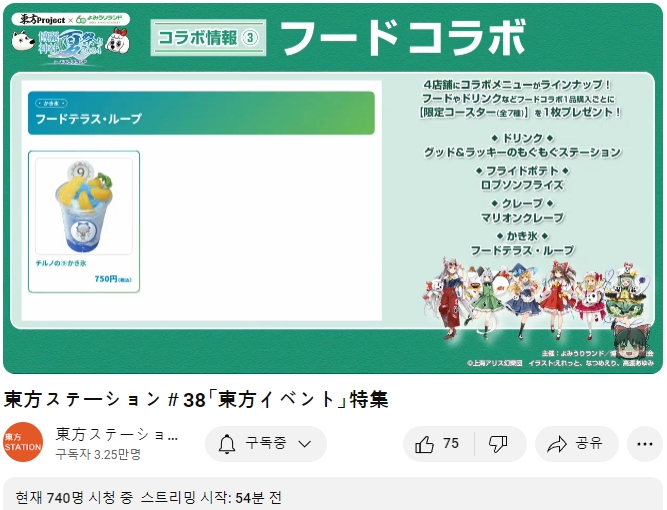Open the three-dot more actions menu

point(644,444)
